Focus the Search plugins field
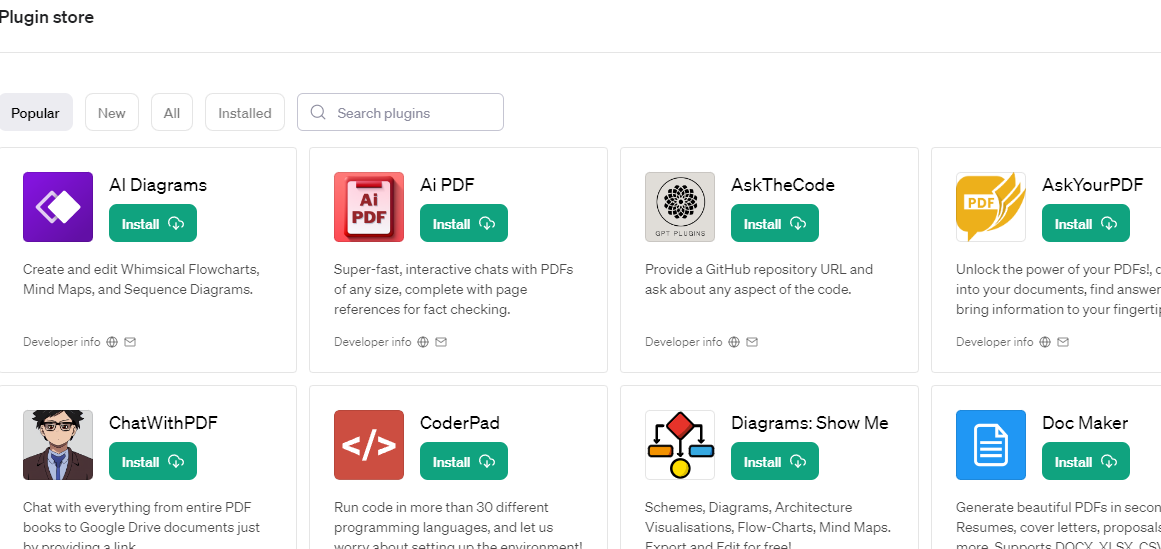This screenshot has width=1161, height=549. point(401,112)
